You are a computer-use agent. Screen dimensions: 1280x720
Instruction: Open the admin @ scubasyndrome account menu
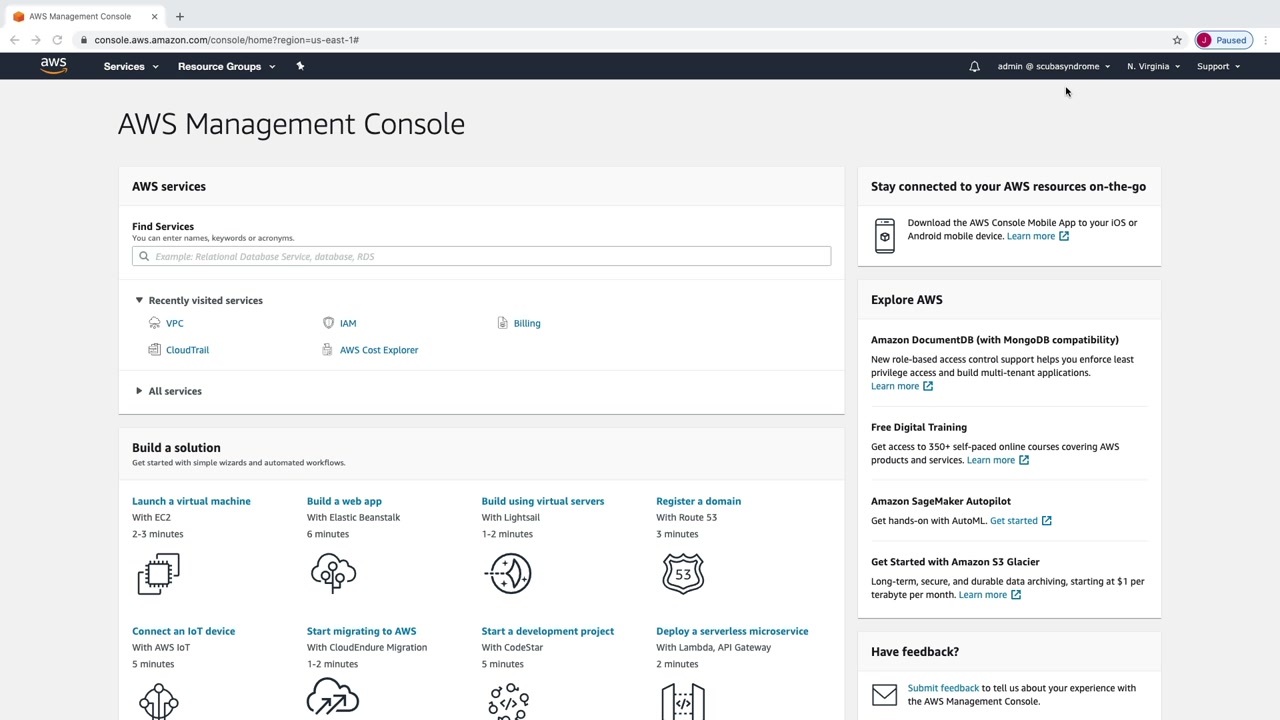1054,66
